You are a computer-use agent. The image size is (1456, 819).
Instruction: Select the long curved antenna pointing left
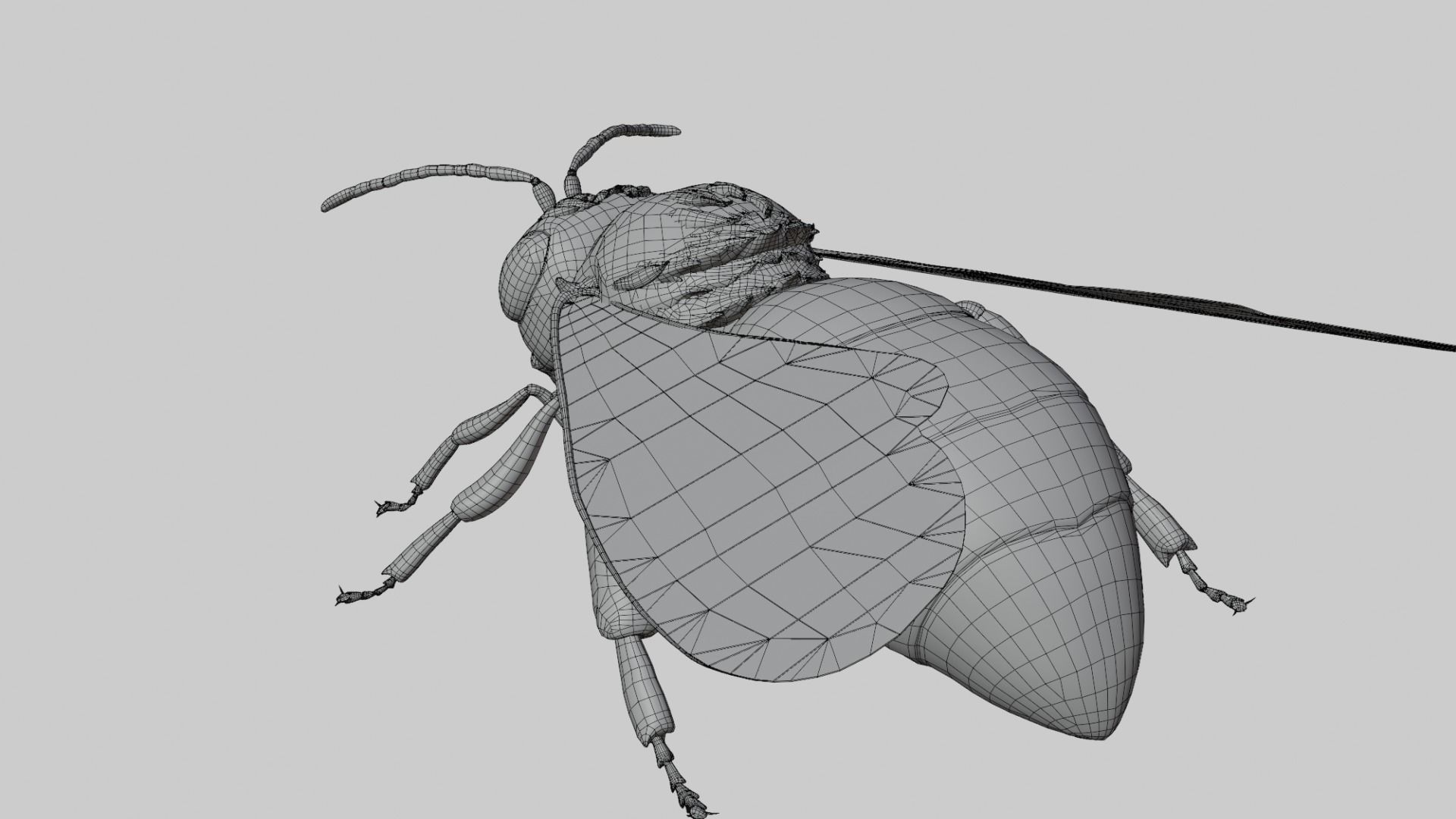tap(436, 186)
